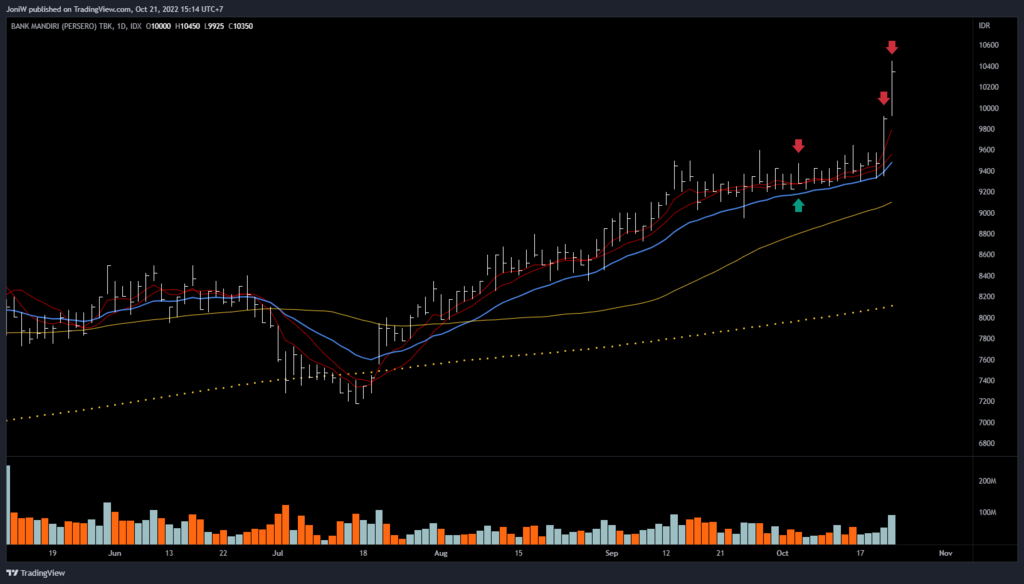
Task: Click the Sep label on time axis
Action: [x=611, y=551]
